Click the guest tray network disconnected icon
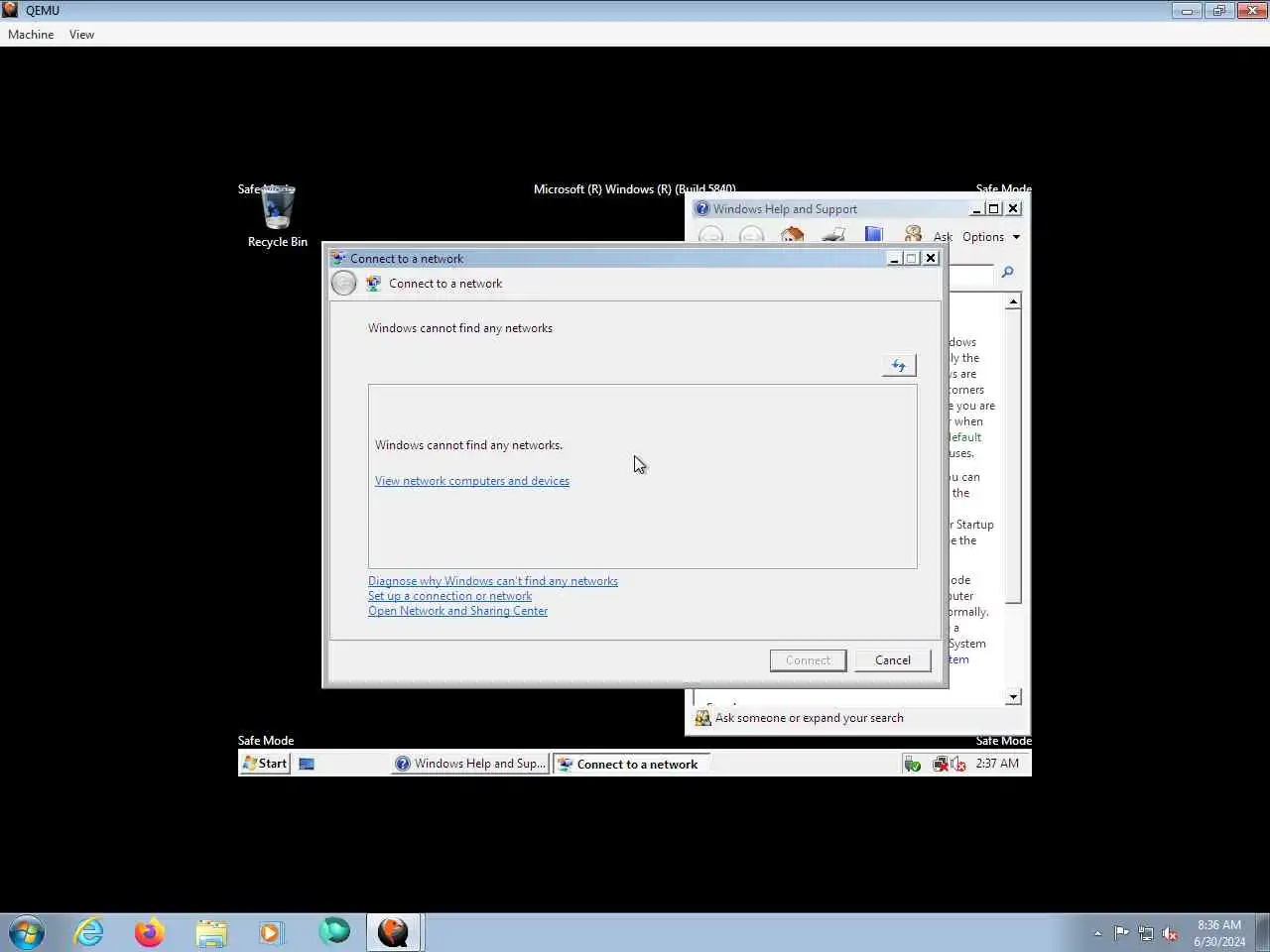Screen dimensions: 1270x952 tap(940, 764)
